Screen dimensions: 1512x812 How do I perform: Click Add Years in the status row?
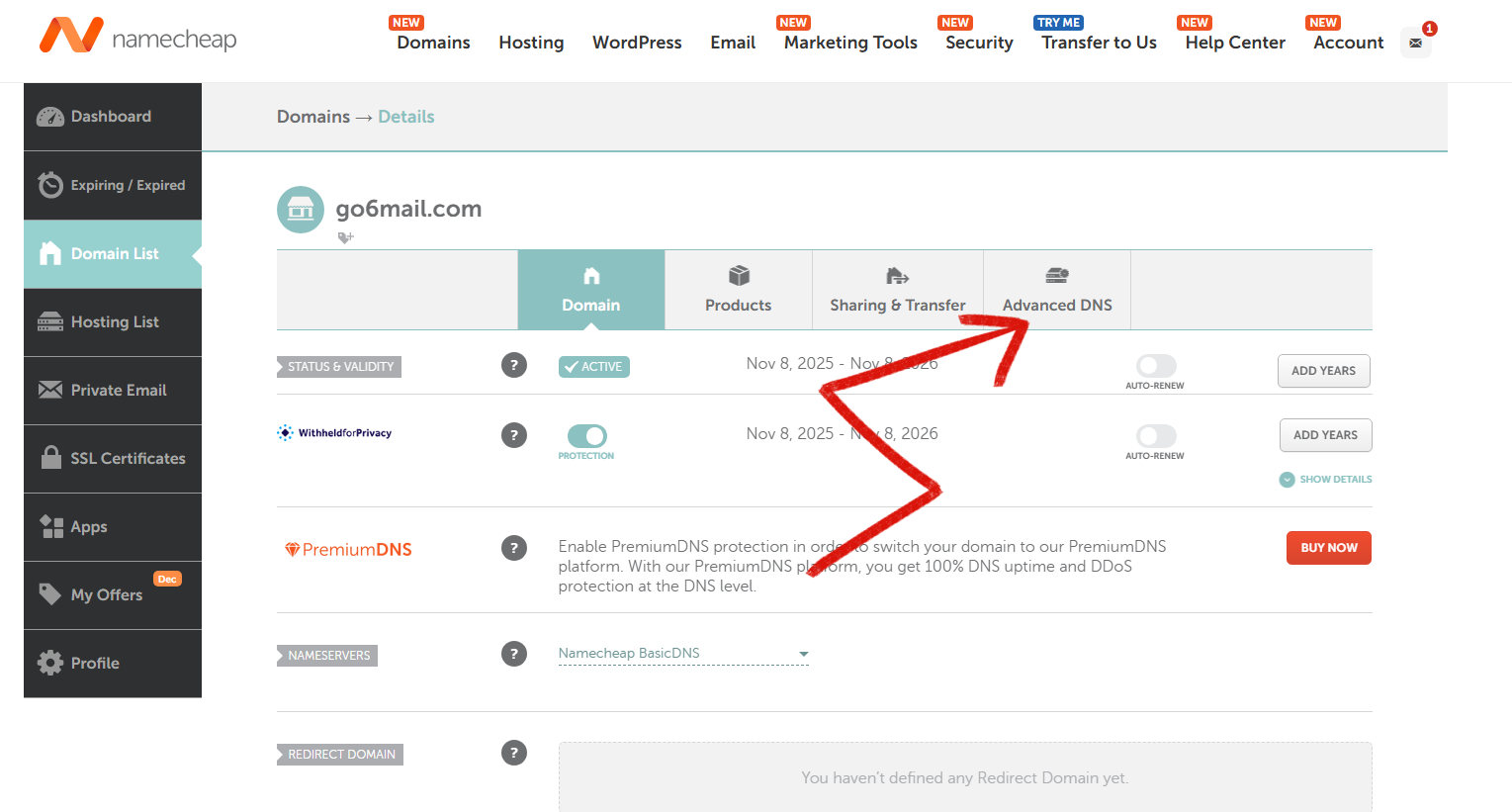click(x=1323, y=371)
